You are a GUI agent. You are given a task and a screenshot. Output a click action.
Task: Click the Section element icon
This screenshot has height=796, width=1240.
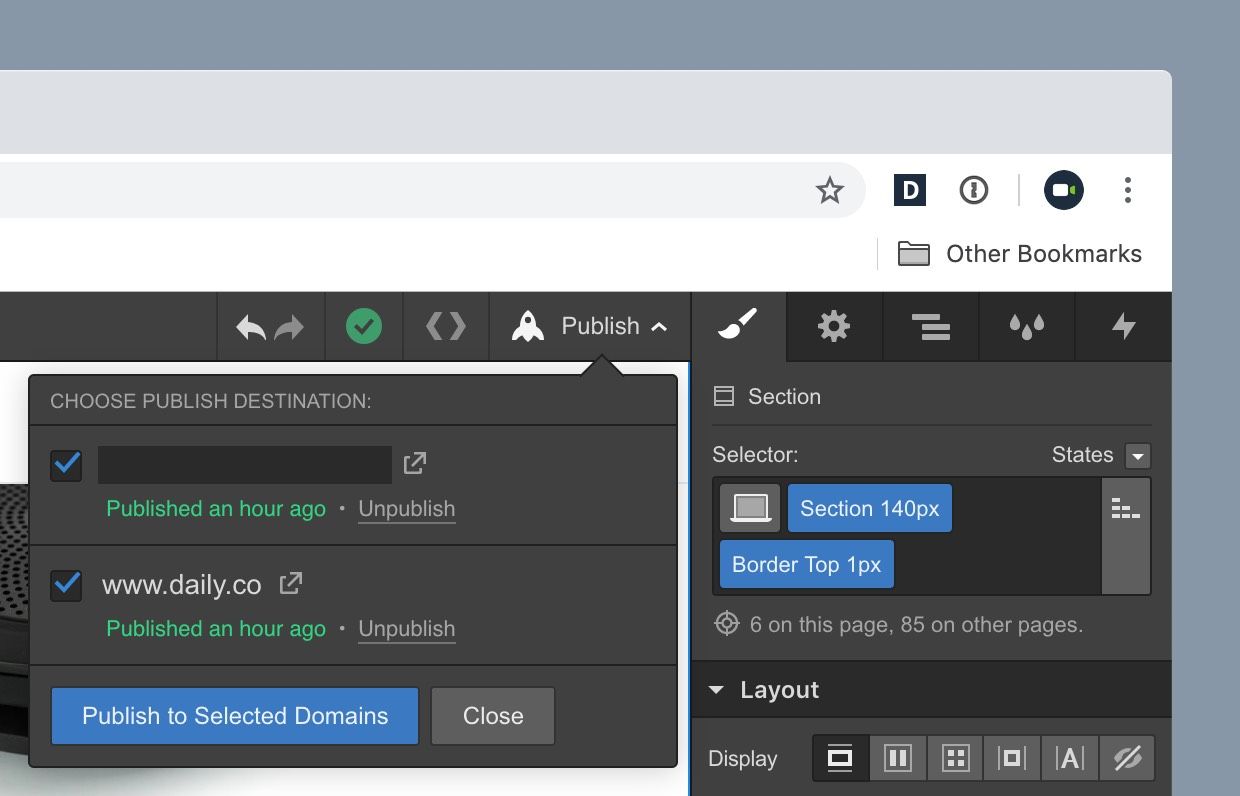[724, 397]
